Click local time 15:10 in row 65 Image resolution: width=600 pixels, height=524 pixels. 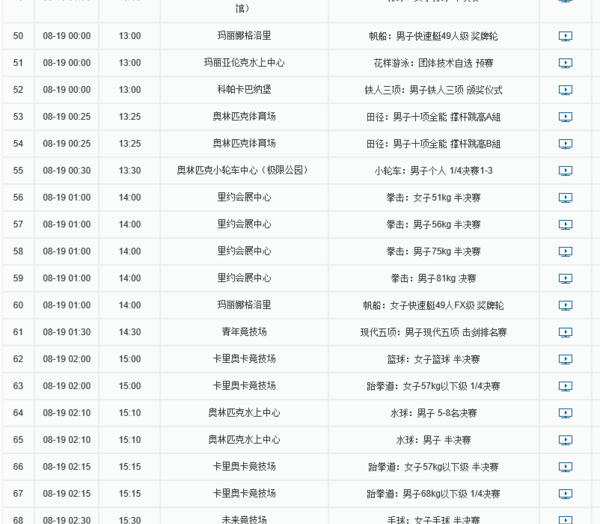coord(130,440)
